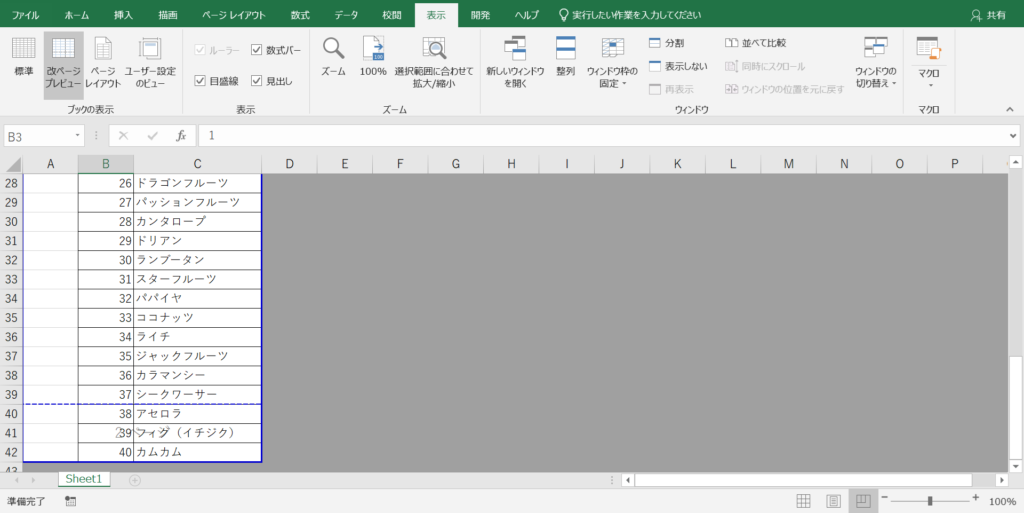This screenshot has height=513, width=1024.
Task: Select cell containing ドラゴンフルーツ
Action: click(197, 183)
